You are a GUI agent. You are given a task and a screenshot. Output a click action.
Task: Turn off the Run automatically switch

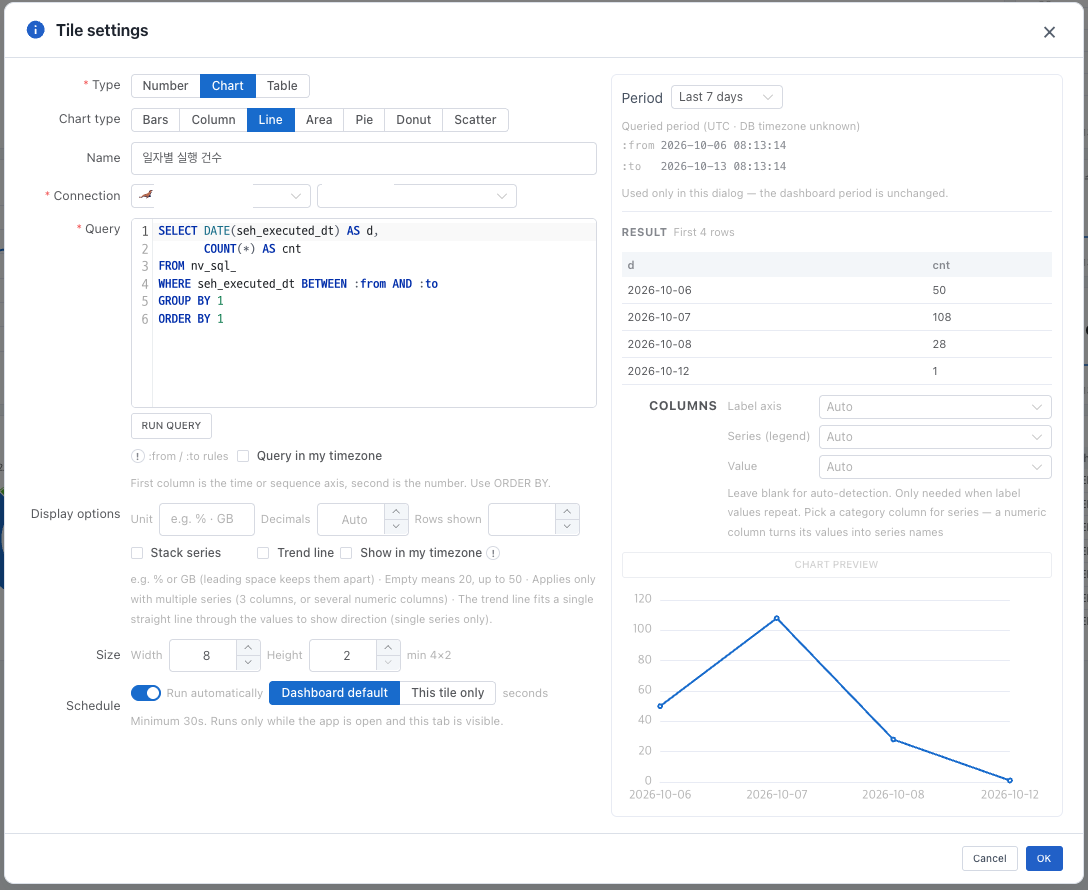(x=146, y=693)
